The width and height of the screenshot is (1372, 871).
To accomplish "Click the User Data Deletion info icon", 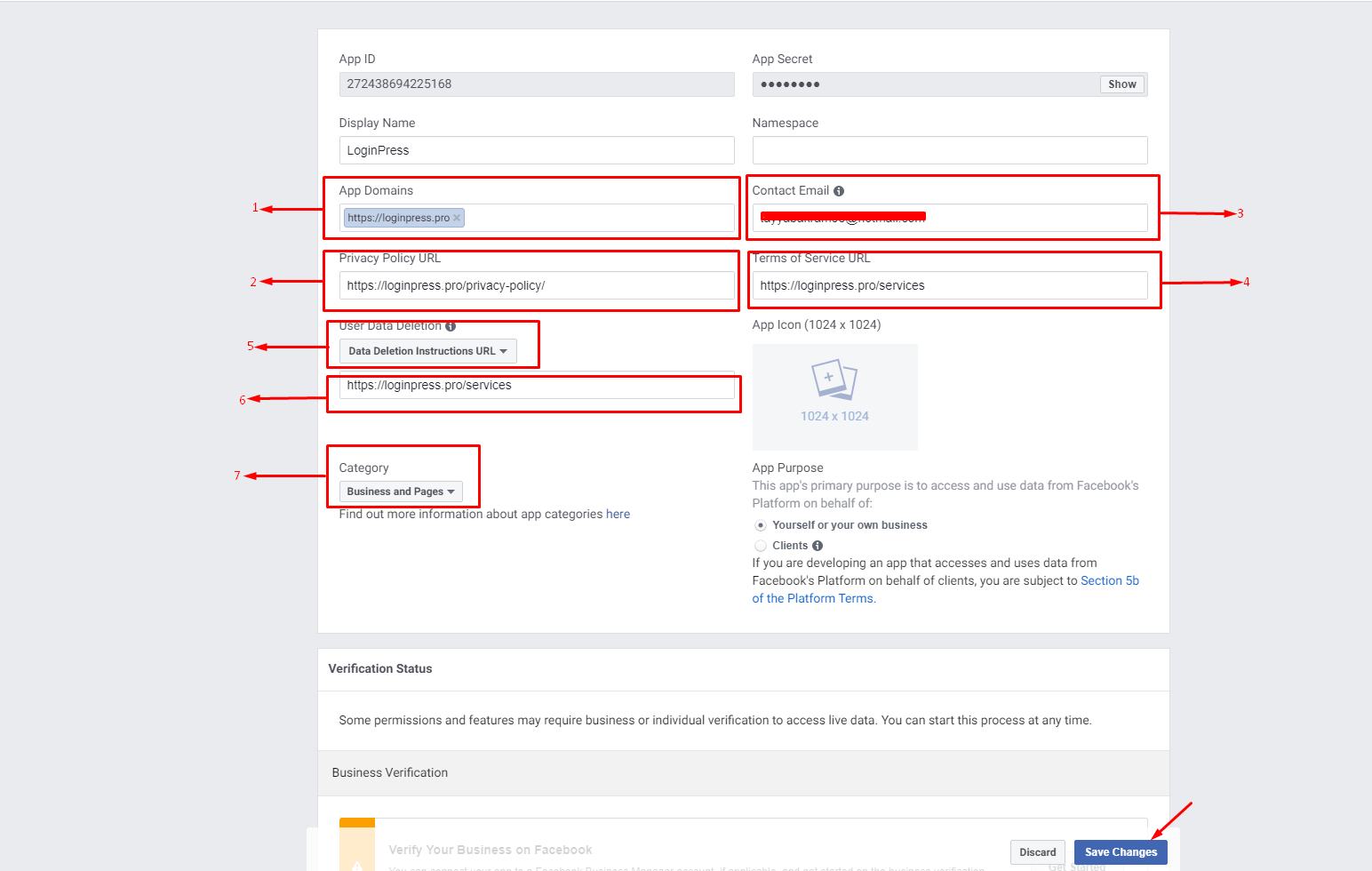I will [x=451, y=326].
